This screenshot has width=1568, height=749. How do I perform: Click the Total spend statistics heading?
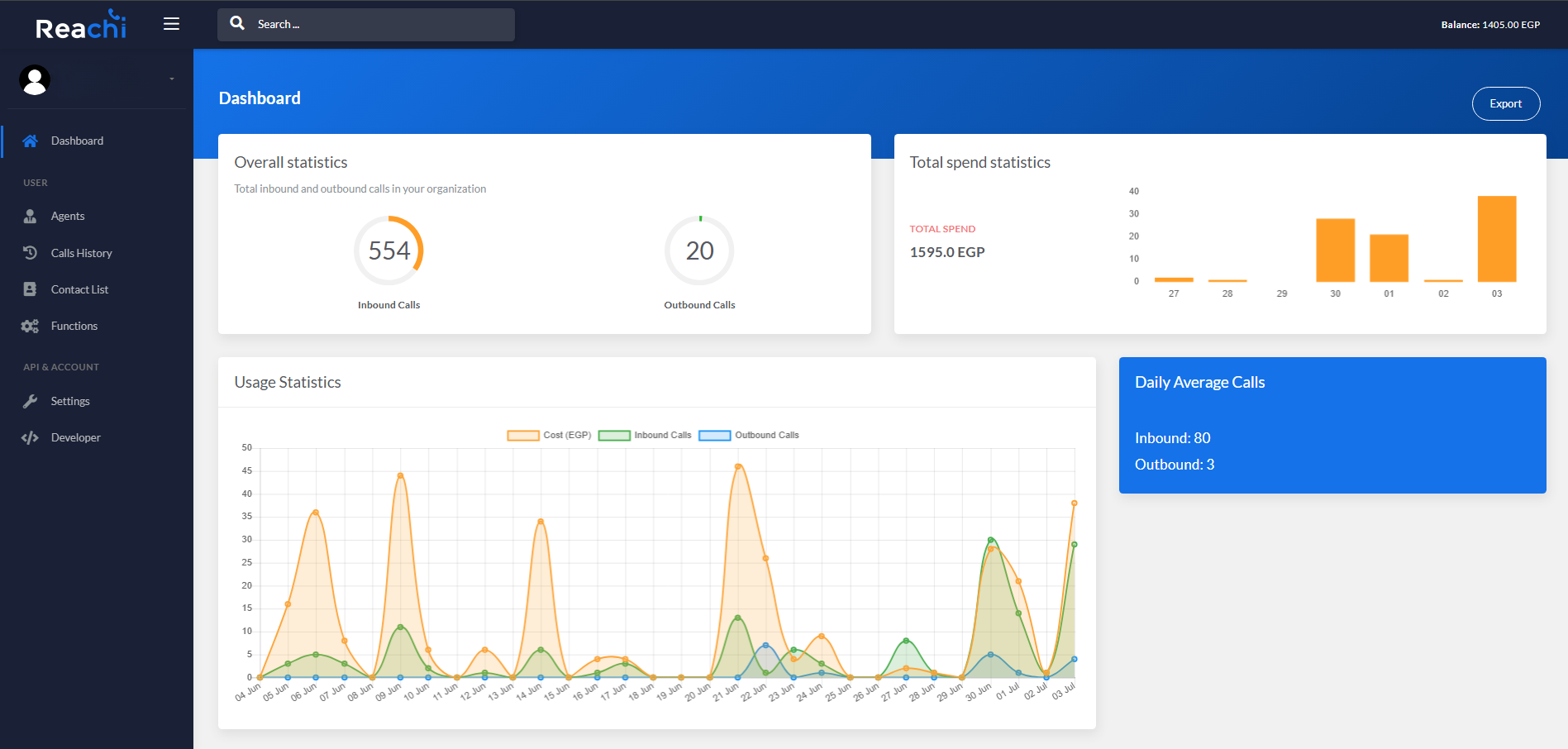click(979, 162)
